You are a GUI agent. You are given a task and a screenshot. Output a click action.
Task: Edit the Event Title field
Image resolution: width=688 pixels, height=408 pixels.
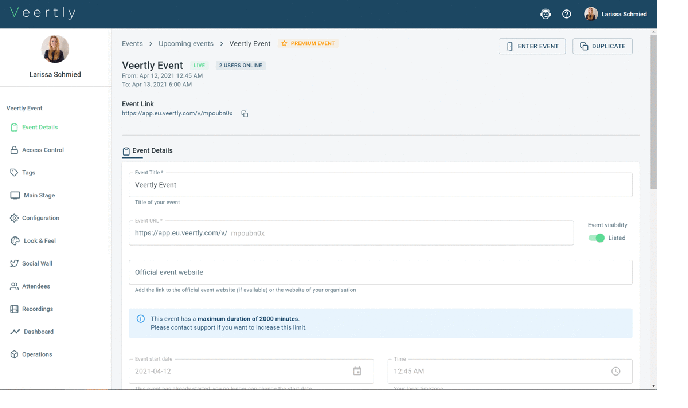pyautogui.click(x=381, y=185)
